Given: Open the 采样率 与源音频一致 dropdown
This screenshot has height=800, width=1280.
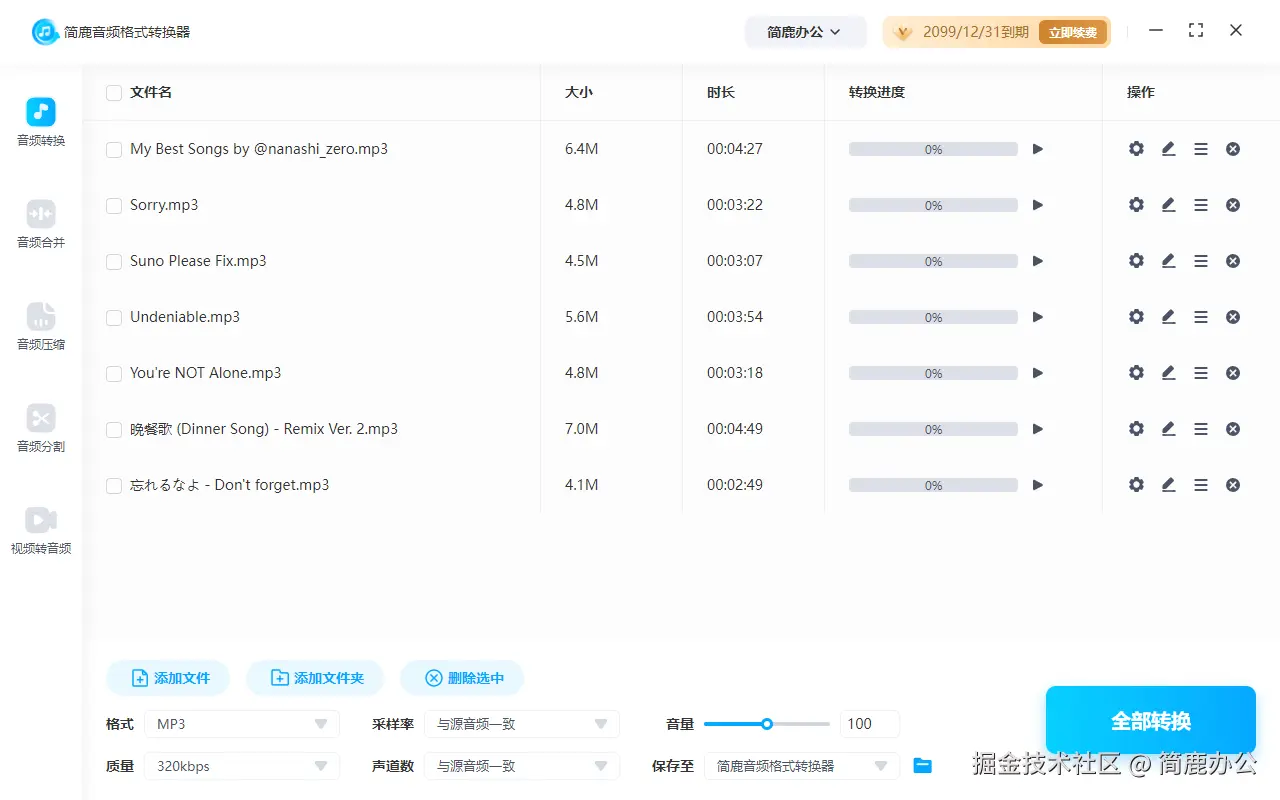Looking at the screenshot, I should pyautogui.click(x=521, y=723).
